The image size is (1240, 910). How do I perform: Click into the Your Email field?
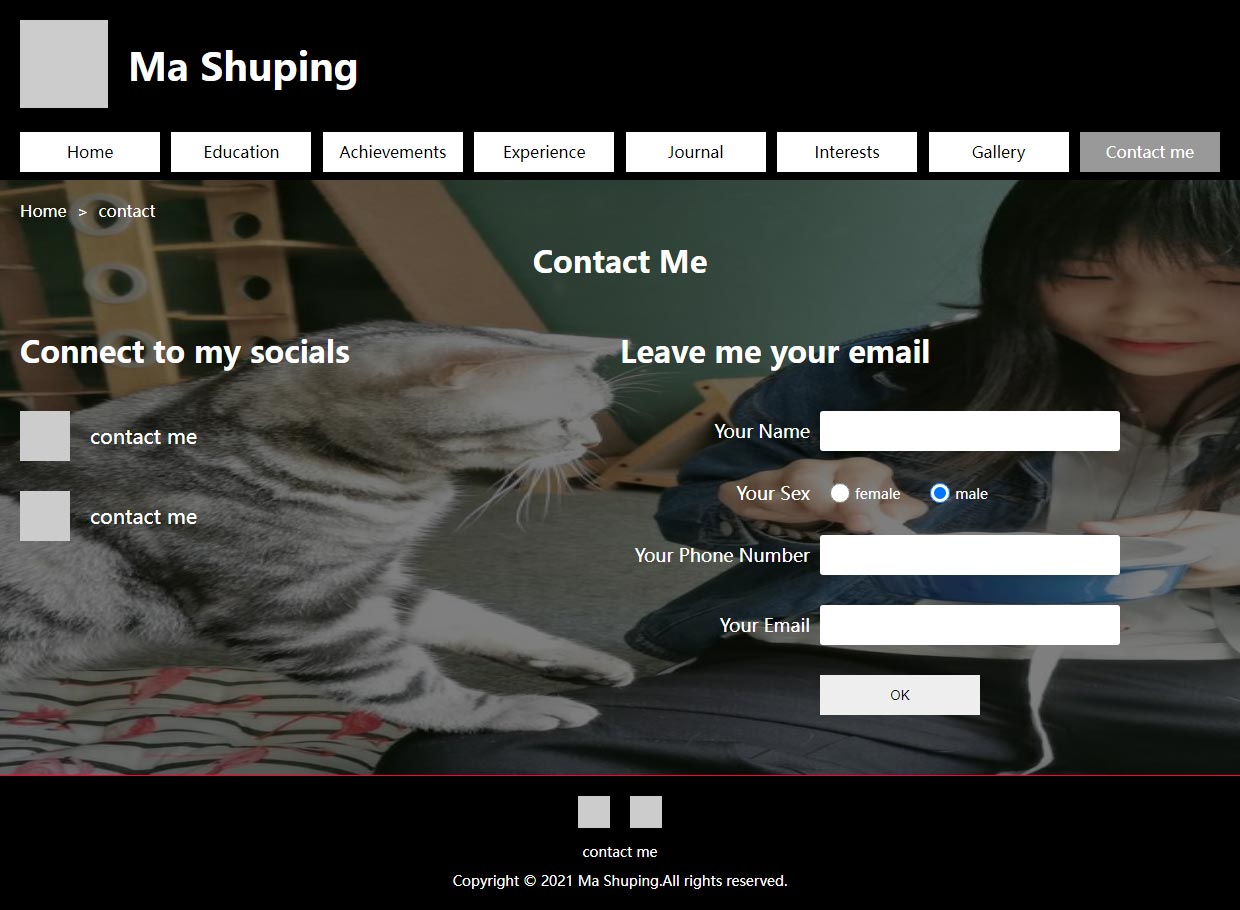[x=970, y=625]
